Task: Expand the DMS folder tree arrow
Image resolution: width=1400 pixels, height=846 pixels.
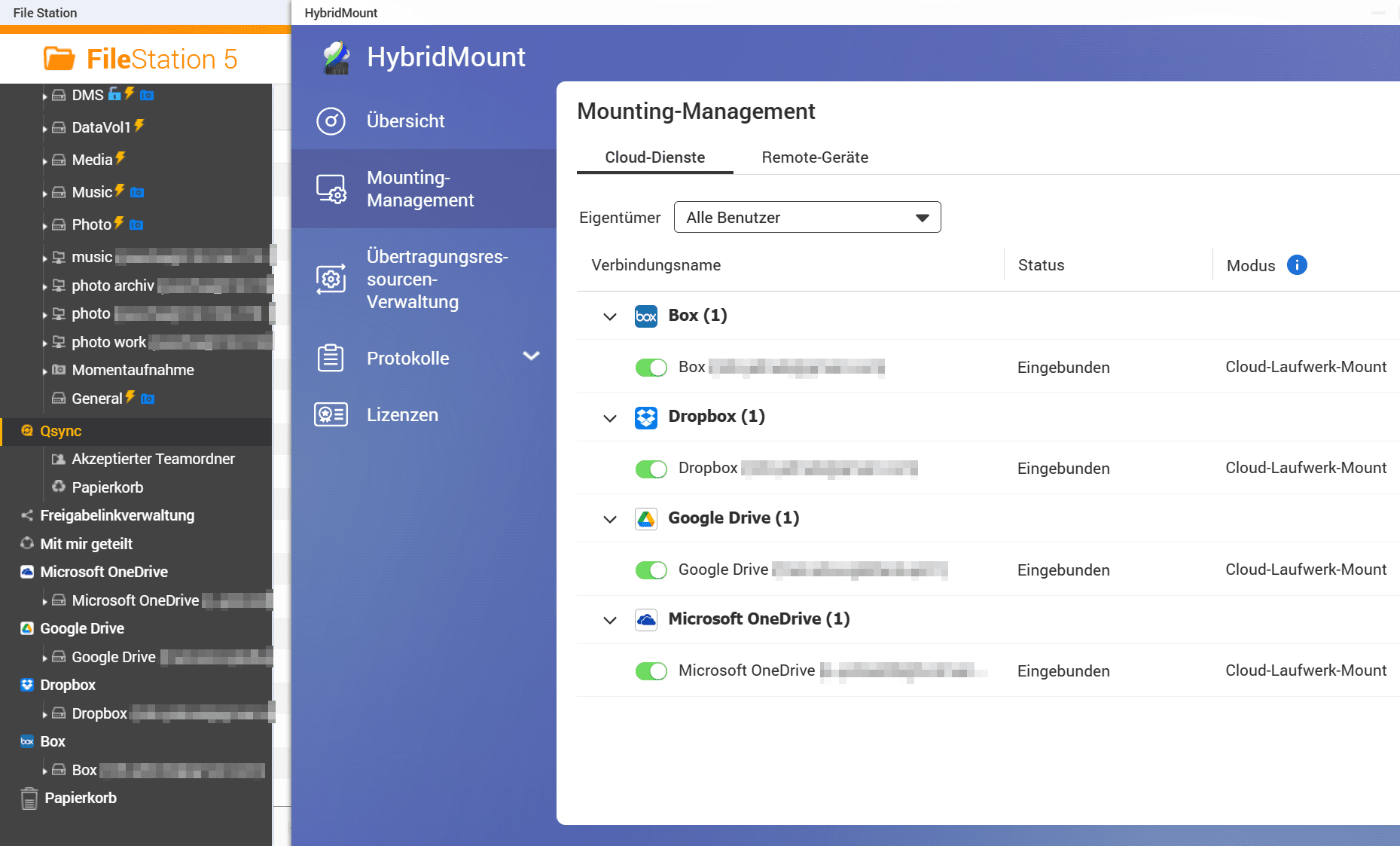Action: 44,96
